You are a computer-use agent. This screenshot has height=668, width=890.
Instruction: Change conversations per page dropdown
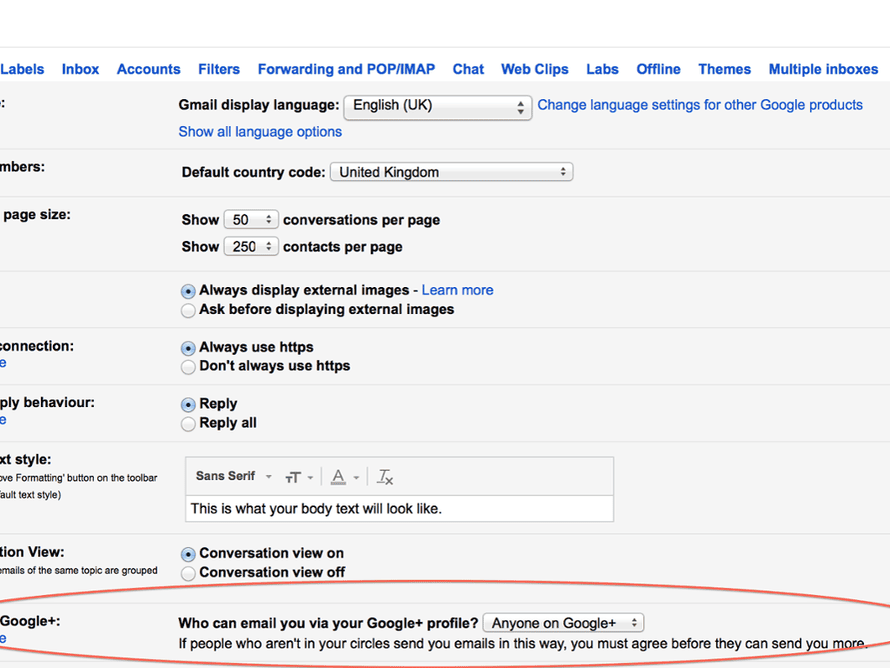[251, 220]
